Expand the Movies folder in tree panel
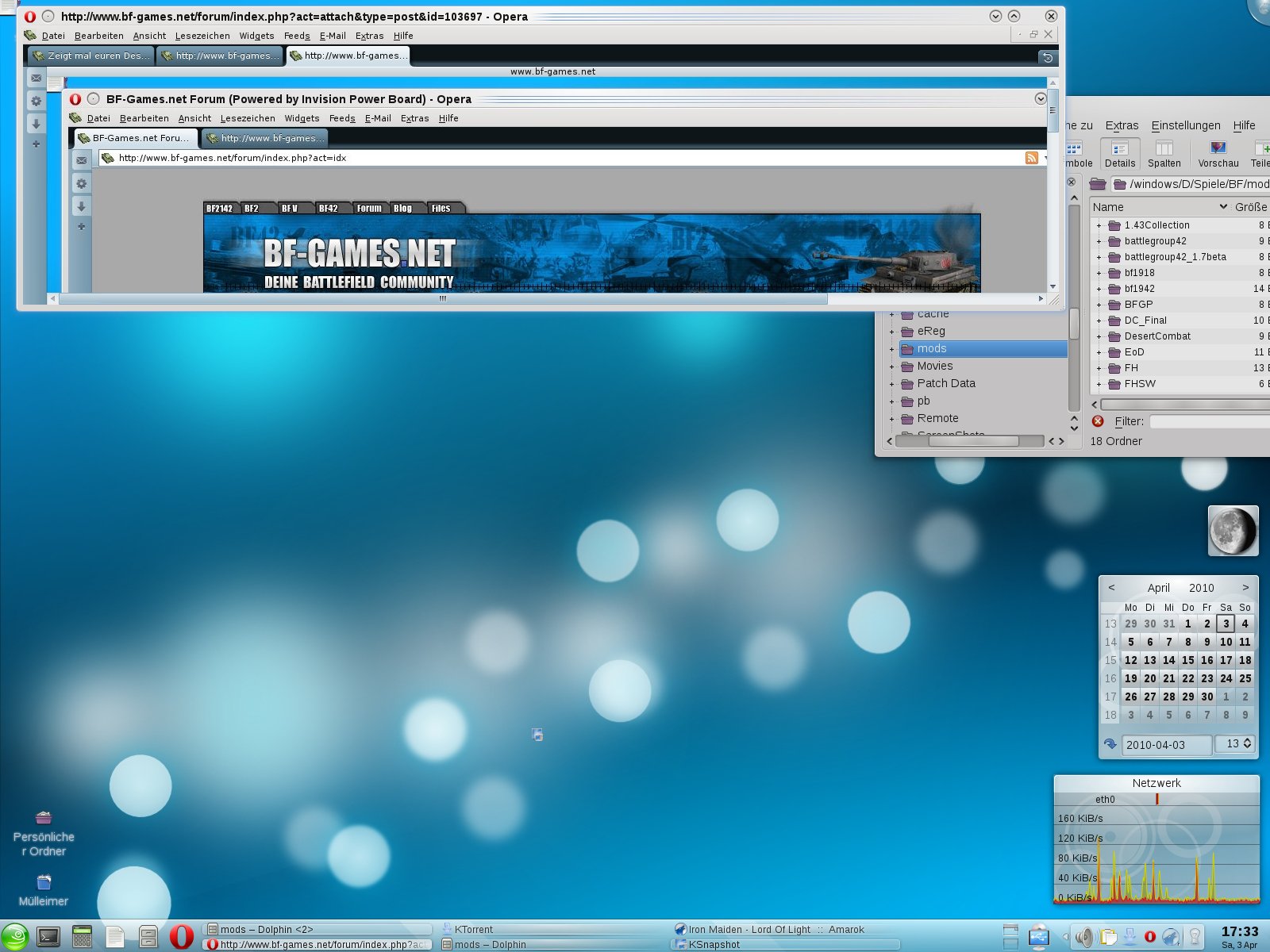Screen dimensions: 1270x952 tap(891, 367)
